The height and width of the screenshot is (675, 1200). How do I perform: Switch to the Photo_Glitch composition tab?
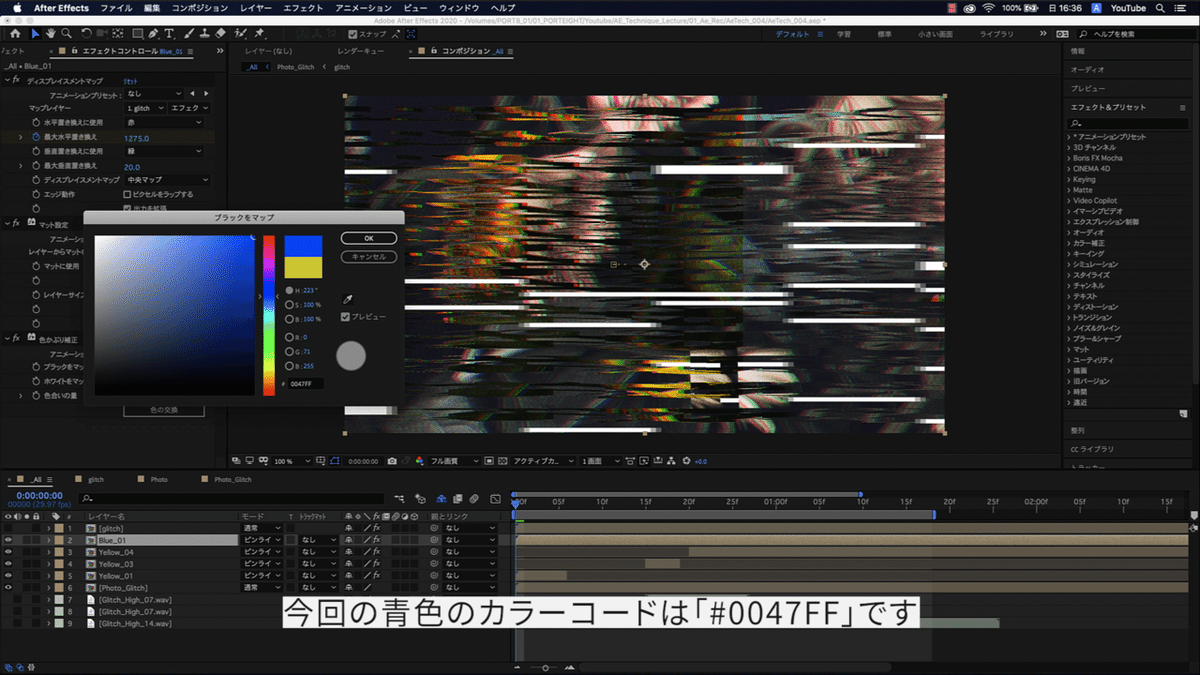click(234, 479)
